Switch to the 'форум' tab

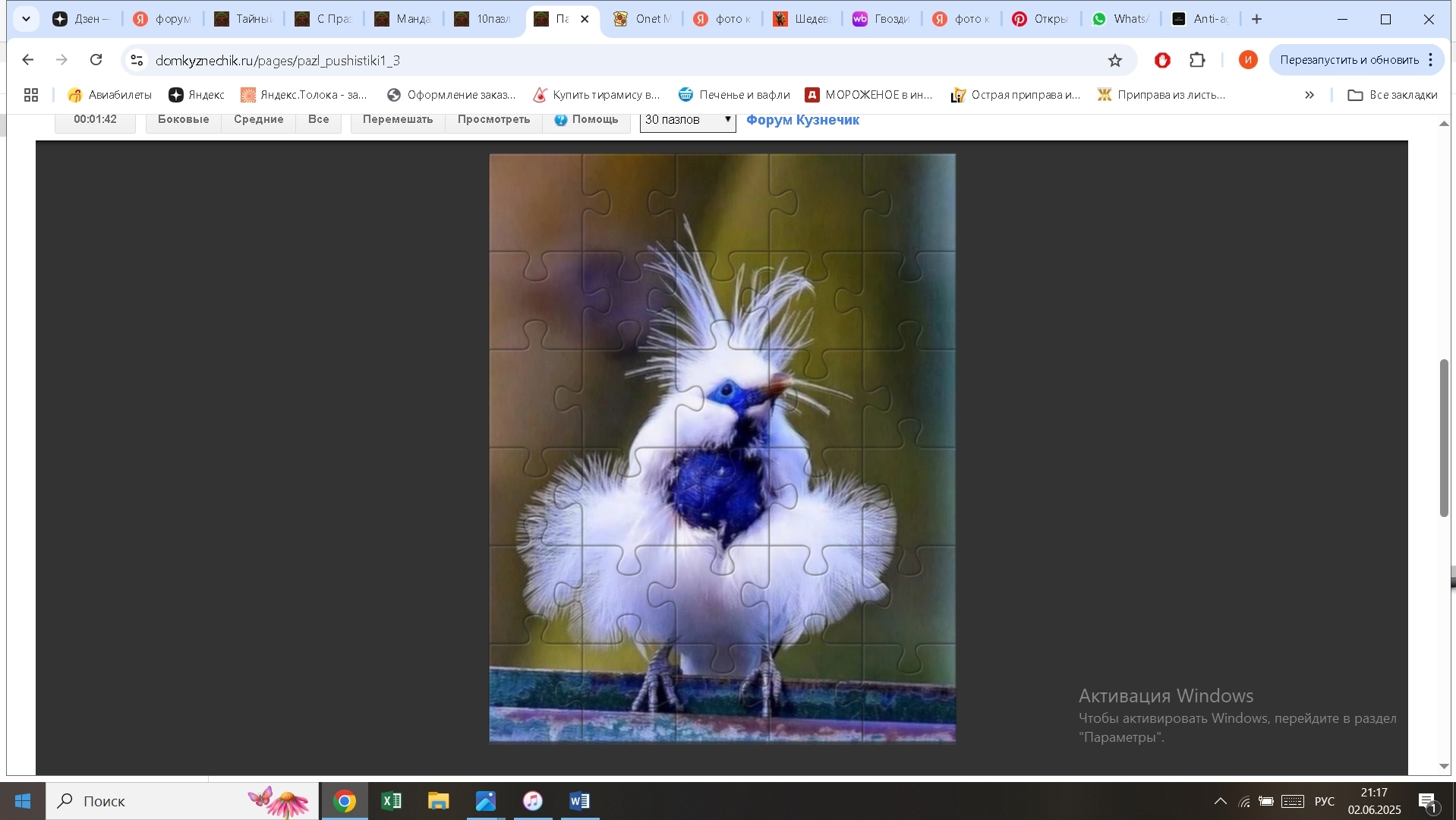162,19
